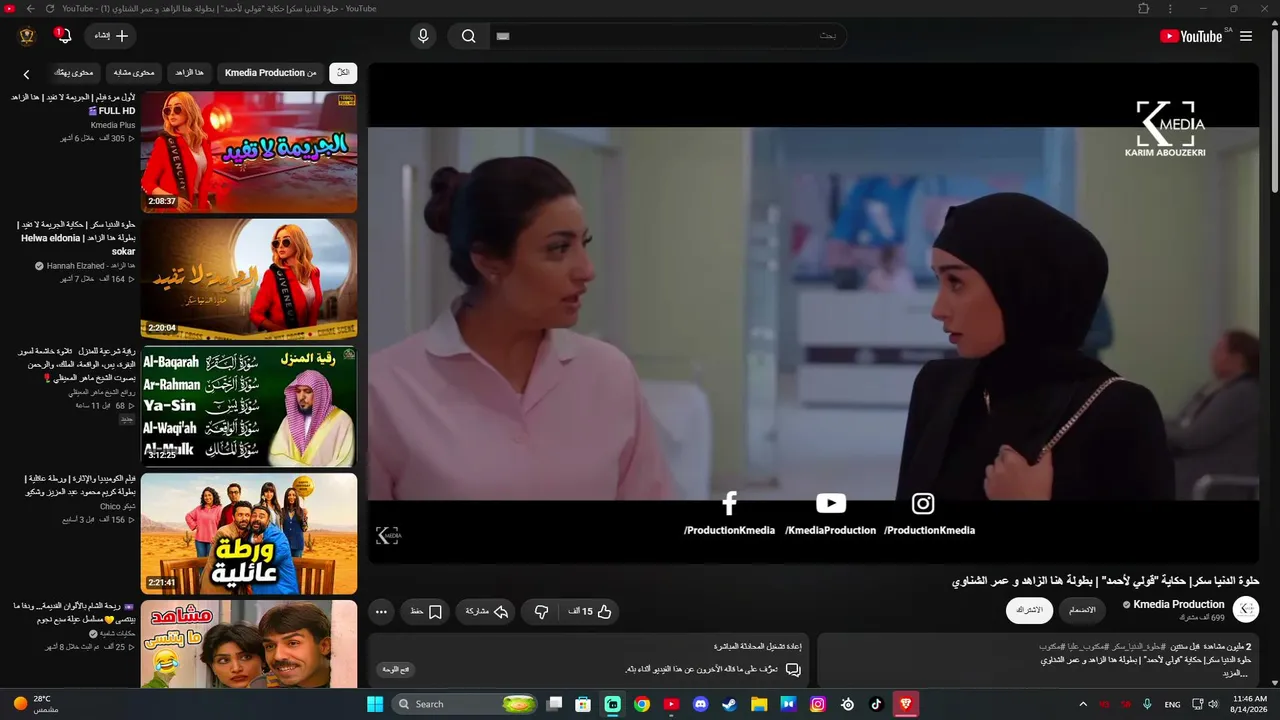Screen dimensions: 1280x720
Task: Open Discord from the taskbar
Action: (x=701, y=704)
